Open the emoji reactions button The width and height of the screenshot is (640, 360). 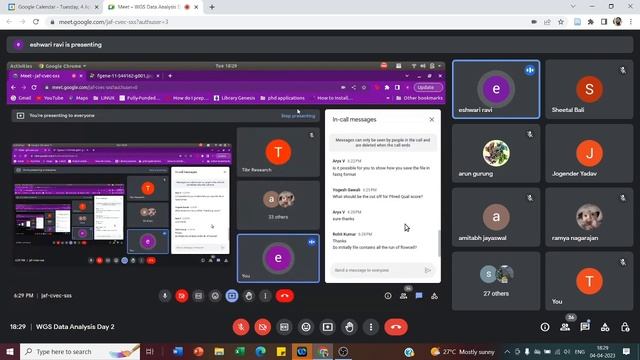coord(306,327)
